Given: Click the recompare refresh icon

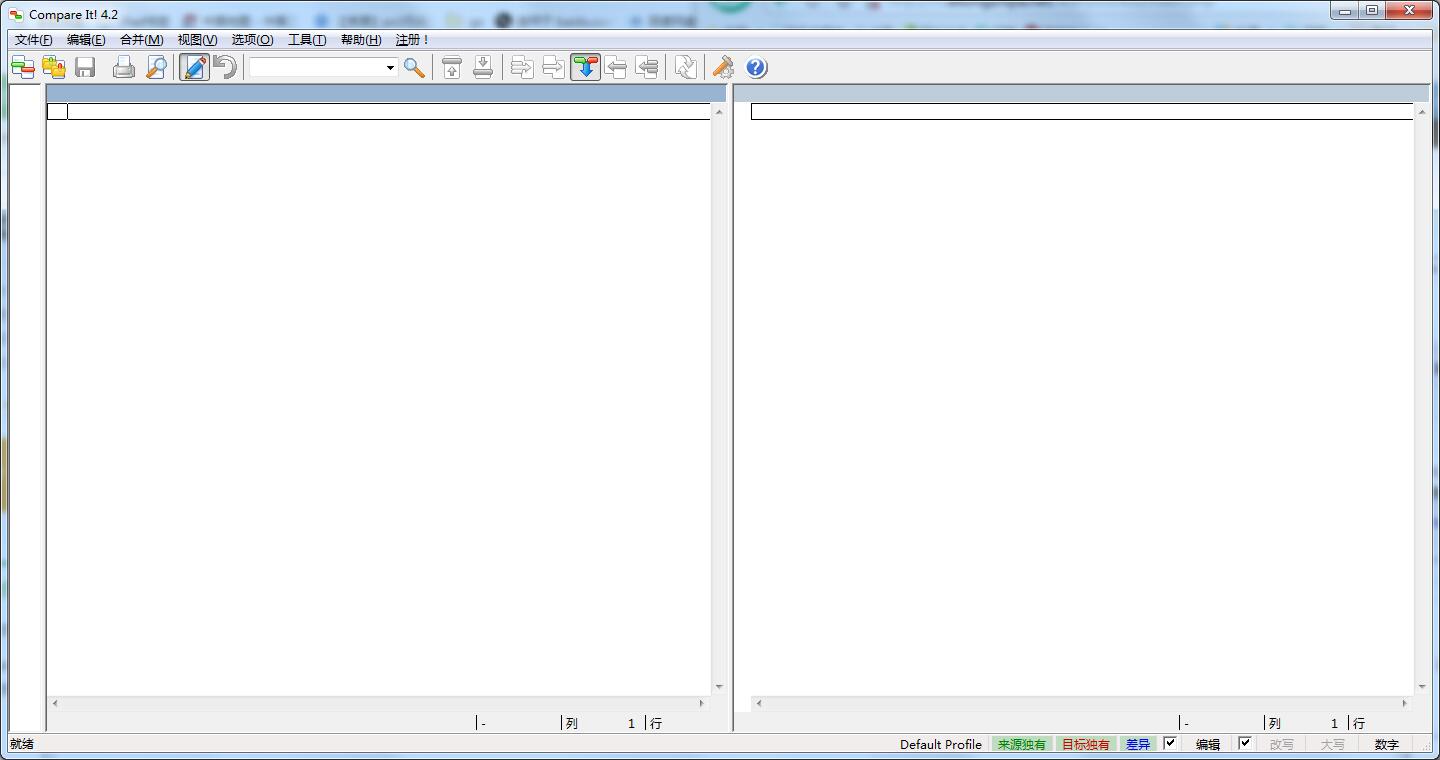Looking at the screenshot, I should [x=685, y=67].
